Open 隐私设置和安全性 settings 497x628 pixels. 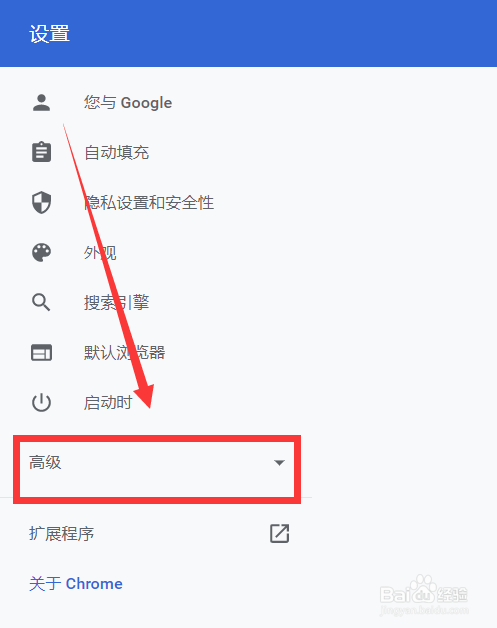pyautogui.click(x=149, y=202)
